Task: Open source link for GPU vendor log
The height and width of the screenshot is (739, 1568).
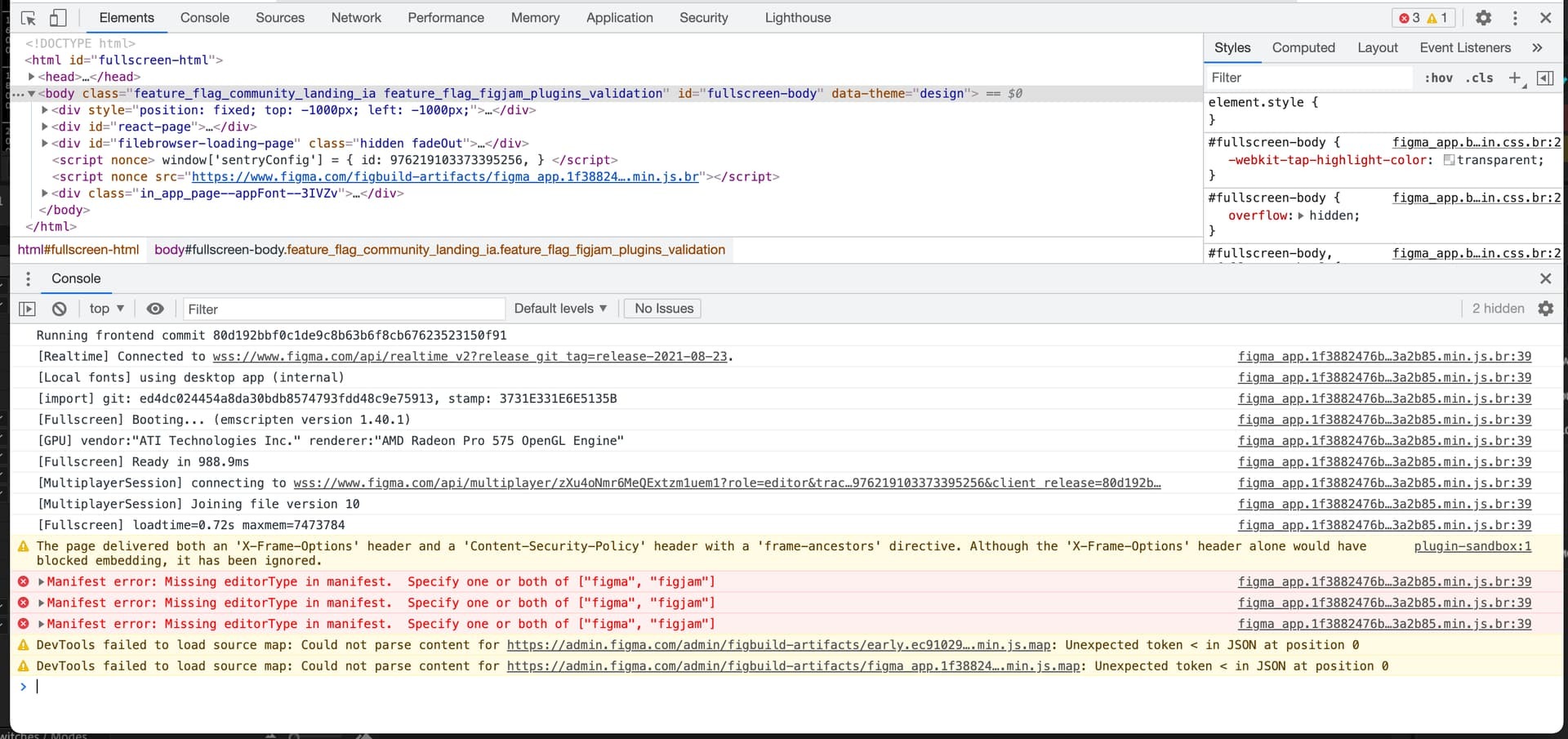Action: (x=1384, y=441)
